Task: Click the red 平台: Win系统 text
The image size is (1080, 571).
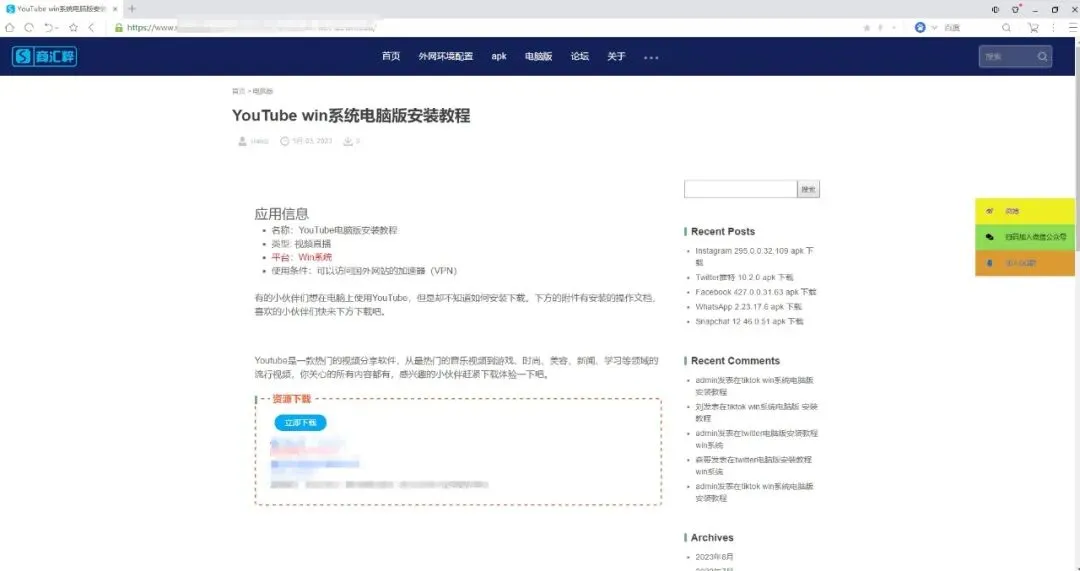Action: [302, 257]
